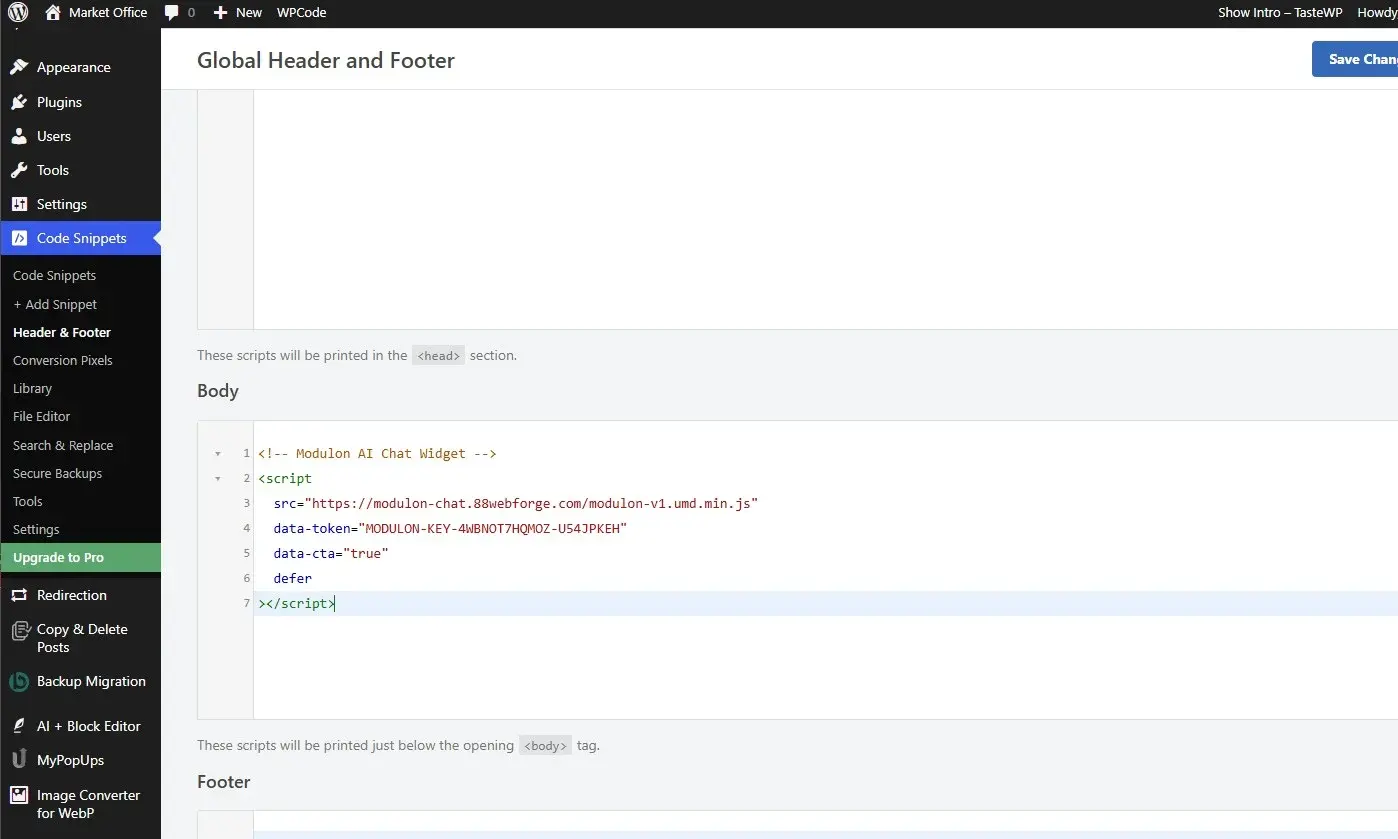Click the closing </script> line
Viewport: 1398px width, 839px height.
(297, 604)
